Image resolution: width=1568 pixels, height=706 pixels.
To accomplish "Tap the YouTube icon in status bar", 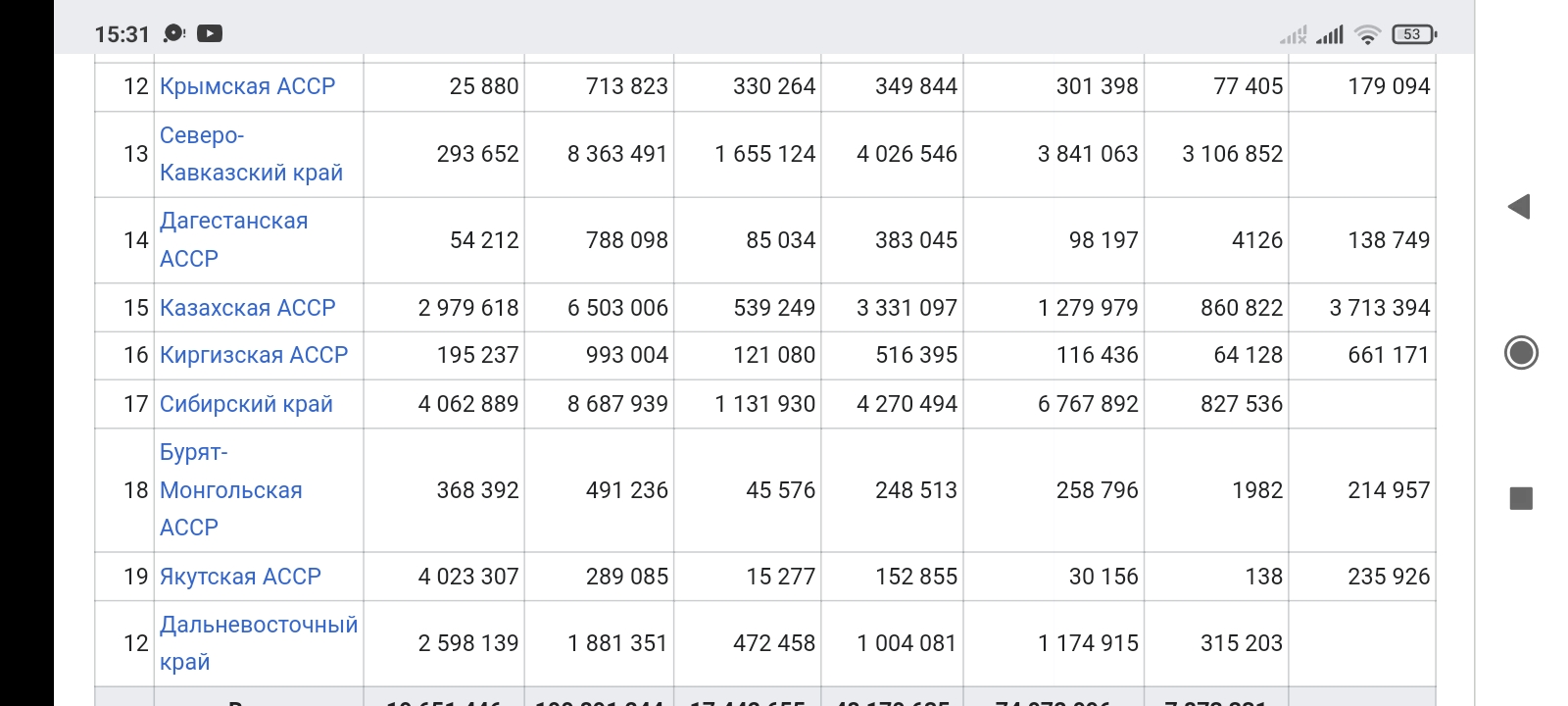I will click(x=210, y=33).
